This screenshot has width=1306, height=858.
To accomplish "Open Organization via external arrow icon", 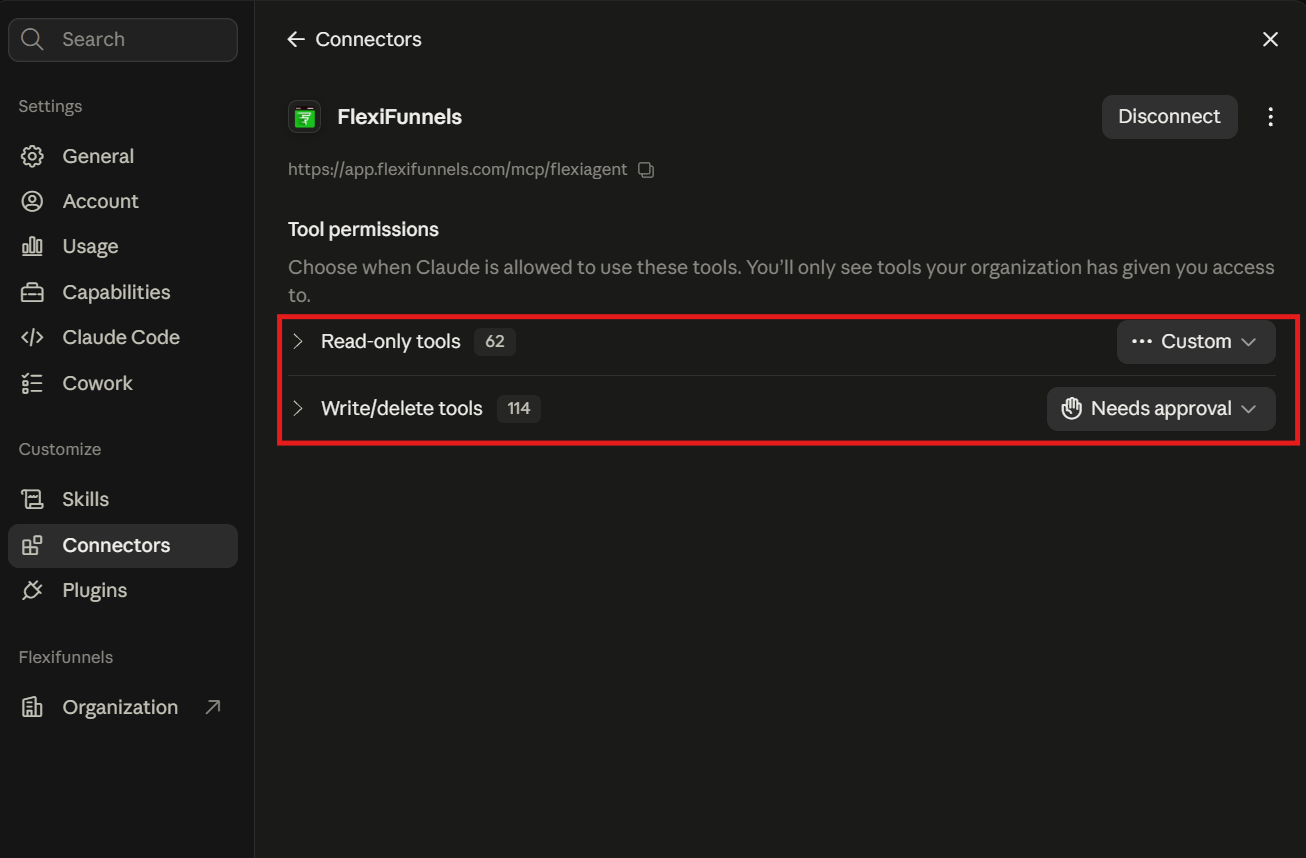I will (x=212, y=707).
